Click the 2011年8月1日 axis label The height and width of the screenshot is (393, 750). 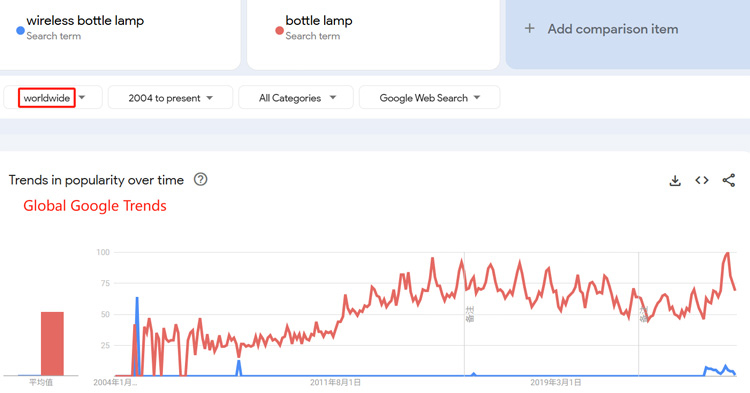click(335, 382)
